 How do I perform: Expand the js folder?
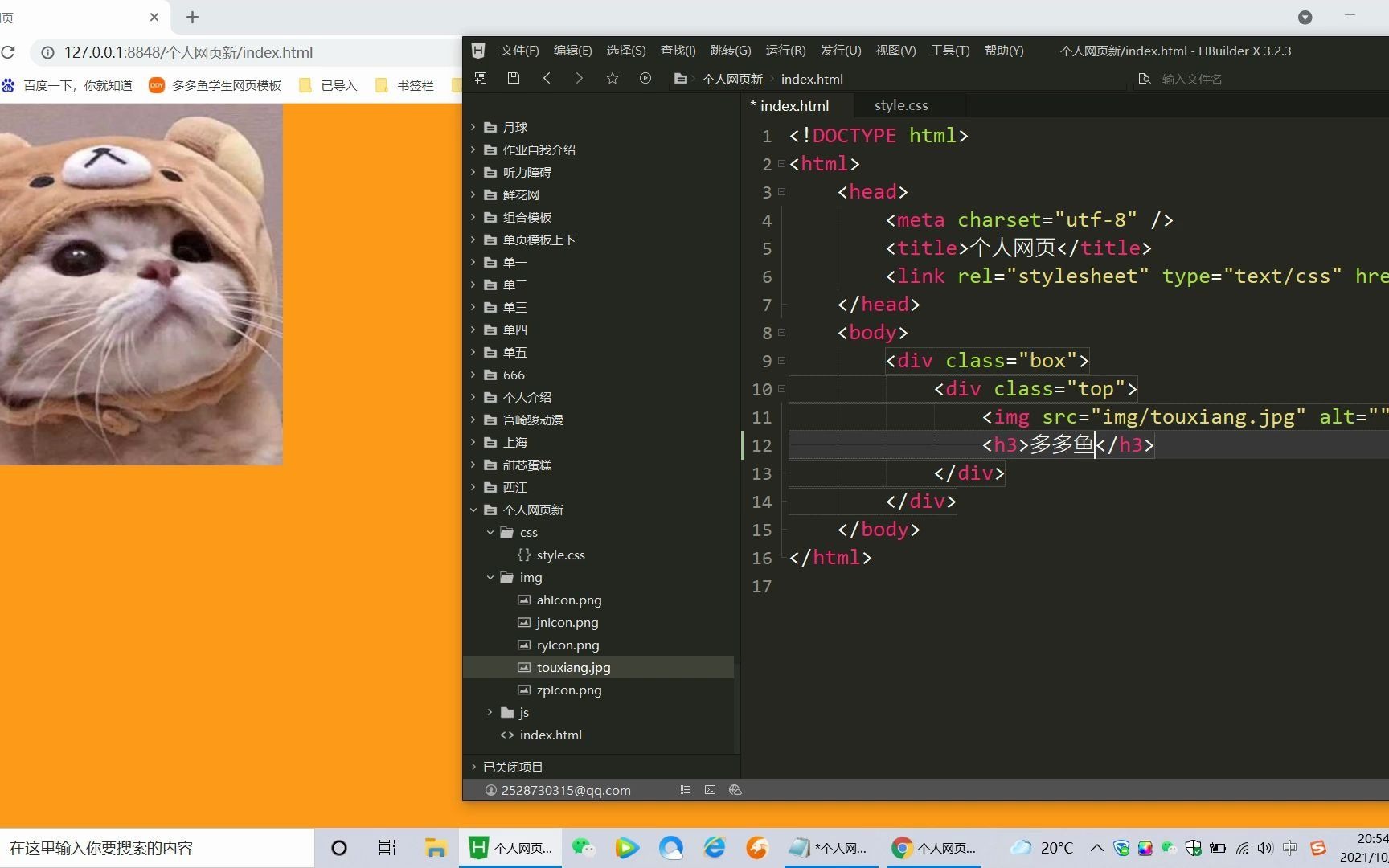(x=490, y=712)
